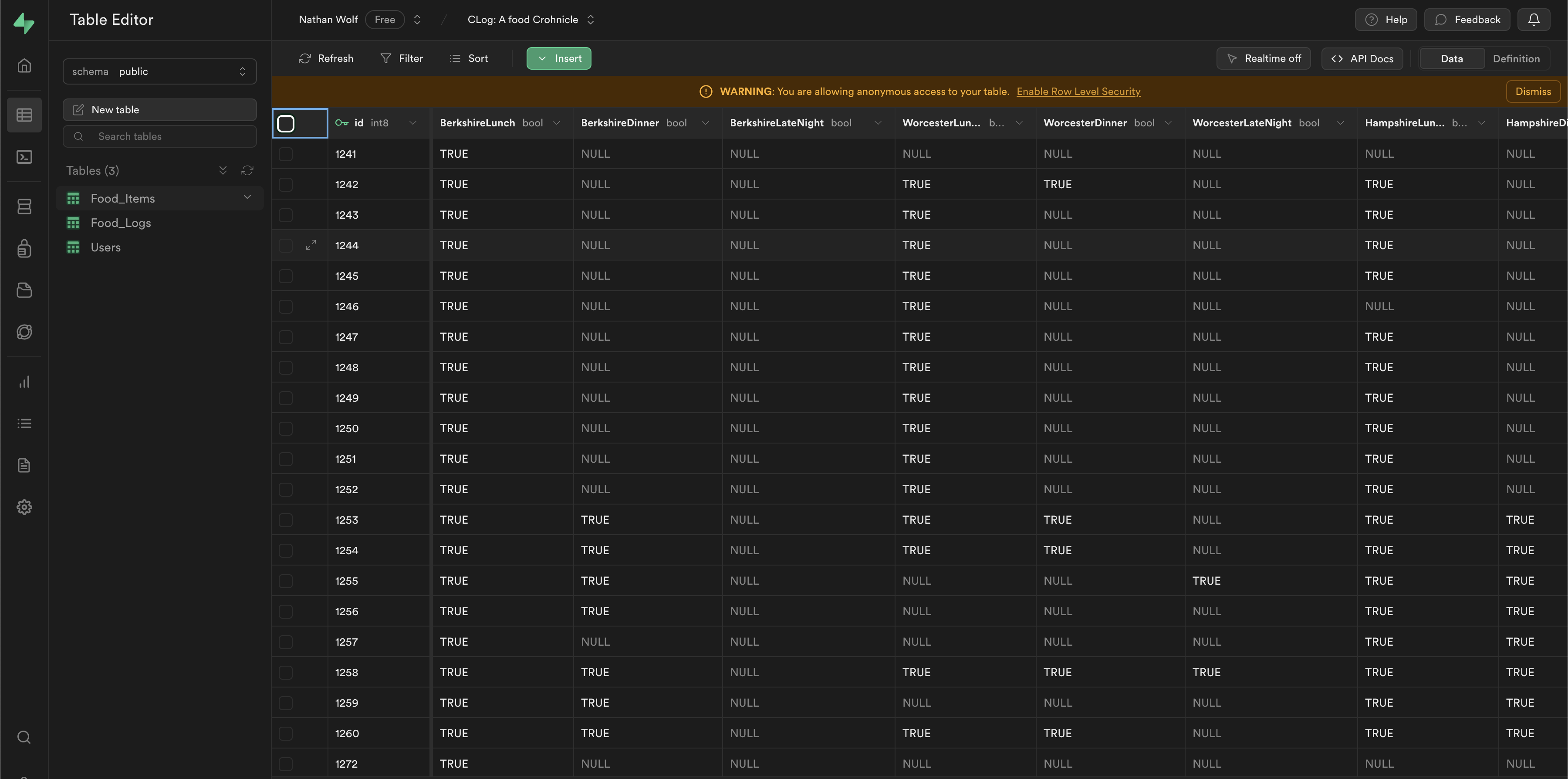Open the Database sidebar icon
1568x779 pixels.
coord(24,207)
